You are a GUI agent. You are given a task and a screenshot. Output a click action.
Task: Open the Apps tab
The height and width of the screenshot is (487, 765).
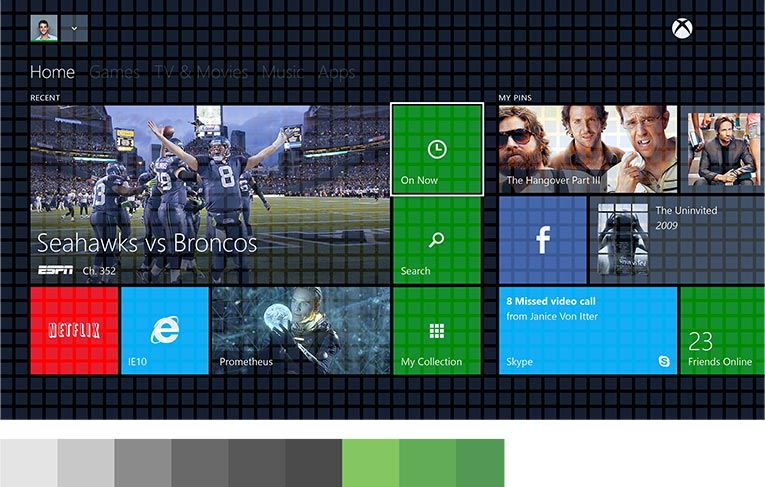tap(336, 72)
